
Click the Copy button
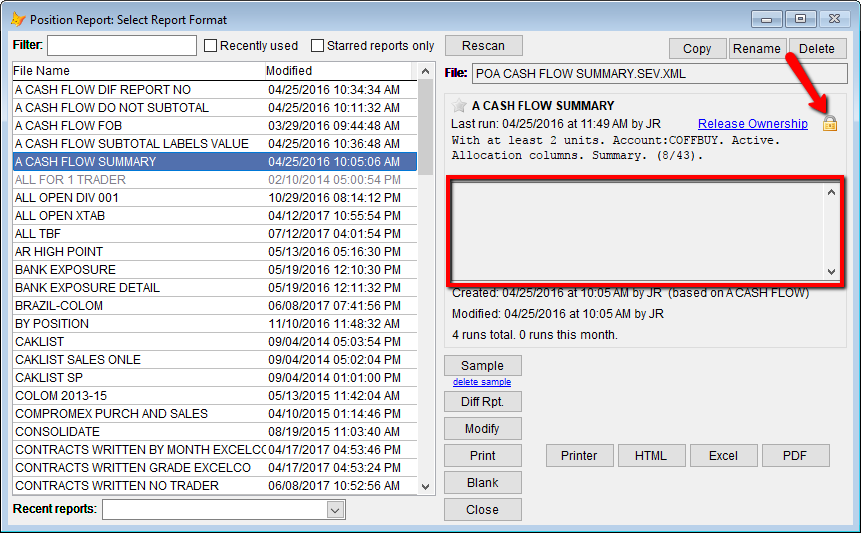[697, 49]
